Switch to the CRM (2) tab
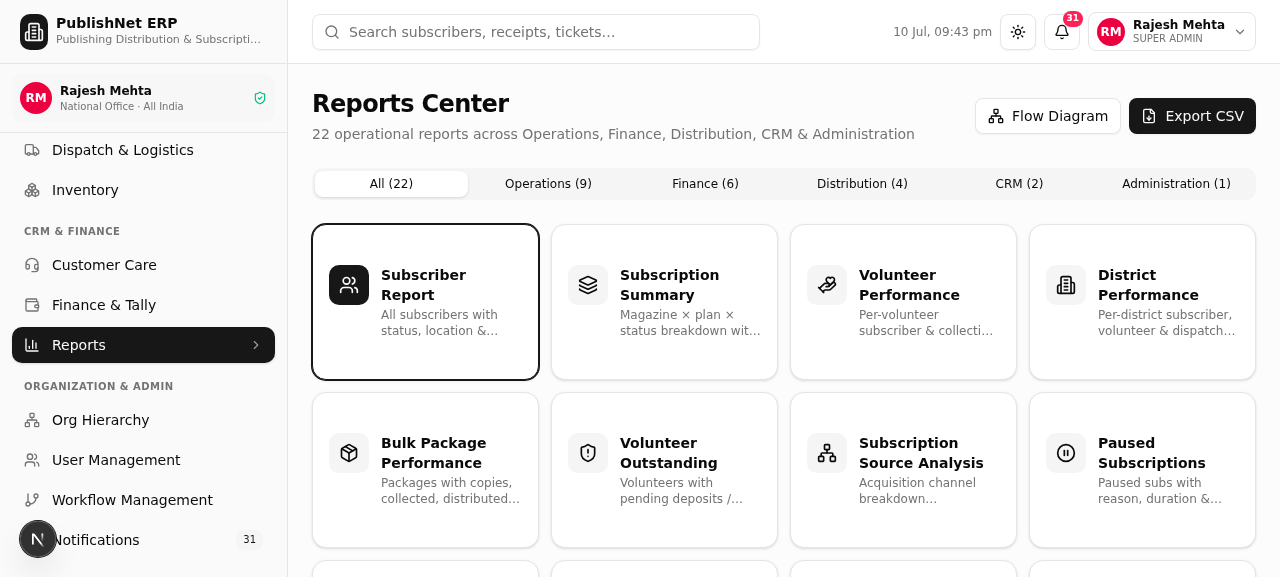 pos(1019,184)
